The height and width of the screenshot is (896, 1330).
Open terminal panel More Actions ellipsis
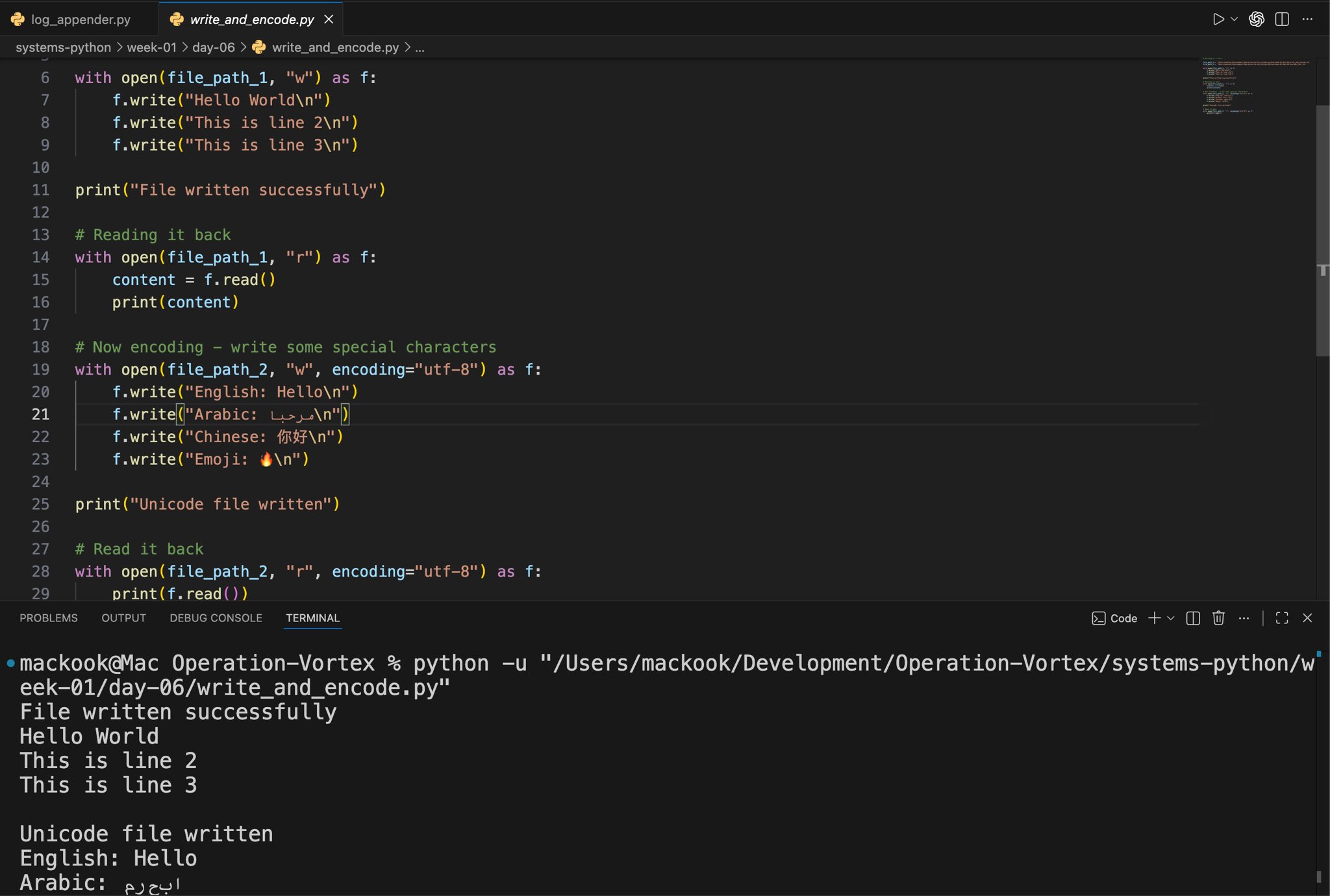(1244, 618)
